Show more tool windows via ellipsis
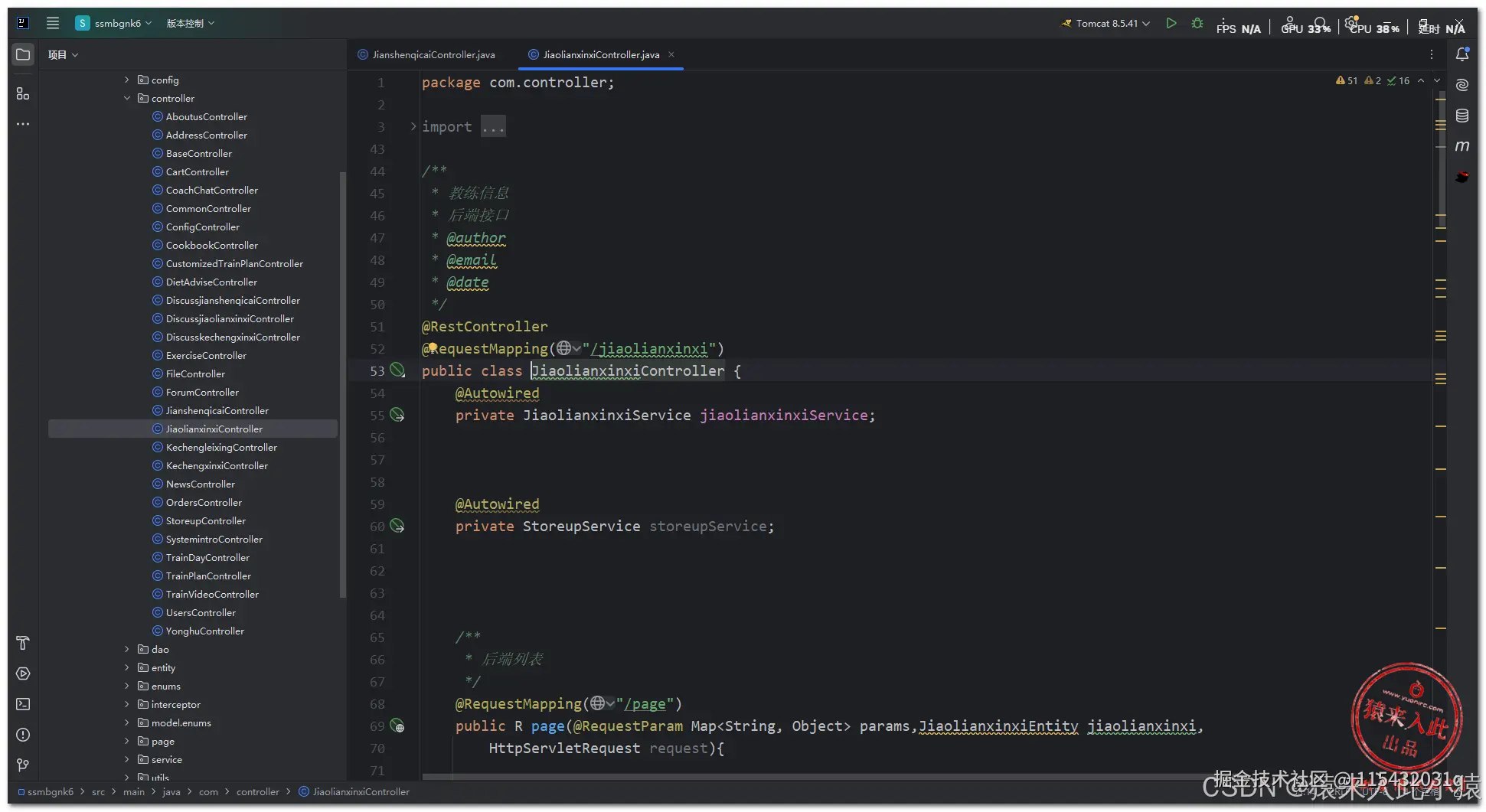Viewport: 1486px width, 812px height. (x=23, y=124)
